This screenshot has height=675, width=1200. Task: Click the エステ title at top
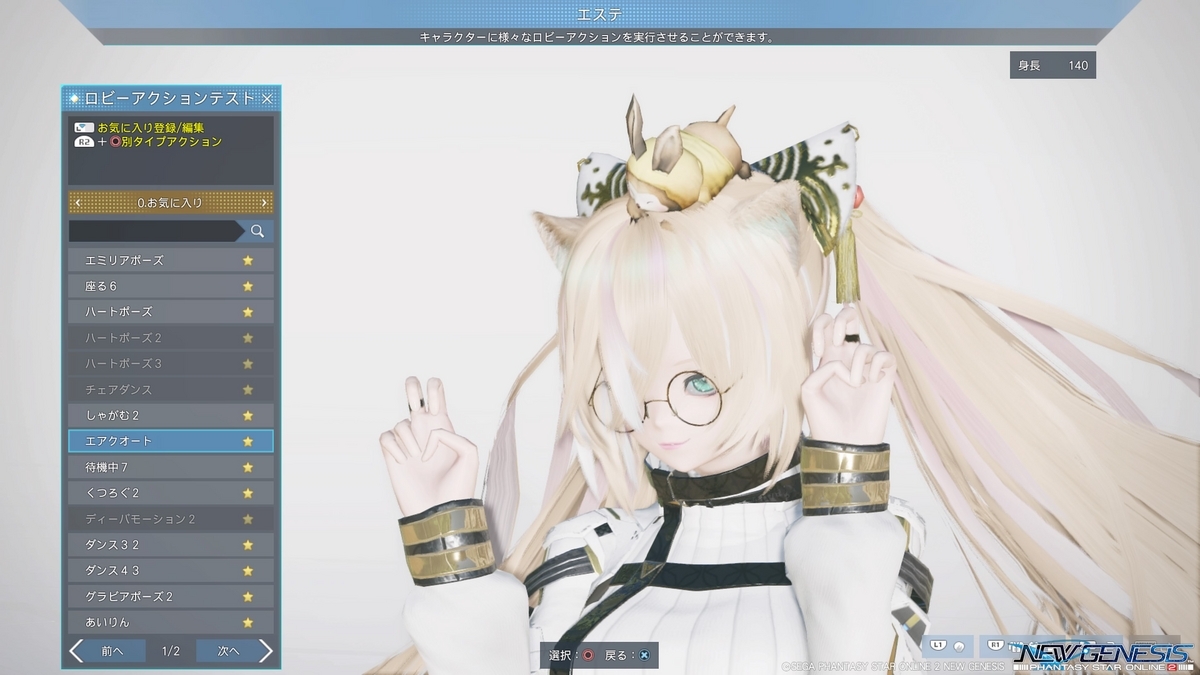600,14
